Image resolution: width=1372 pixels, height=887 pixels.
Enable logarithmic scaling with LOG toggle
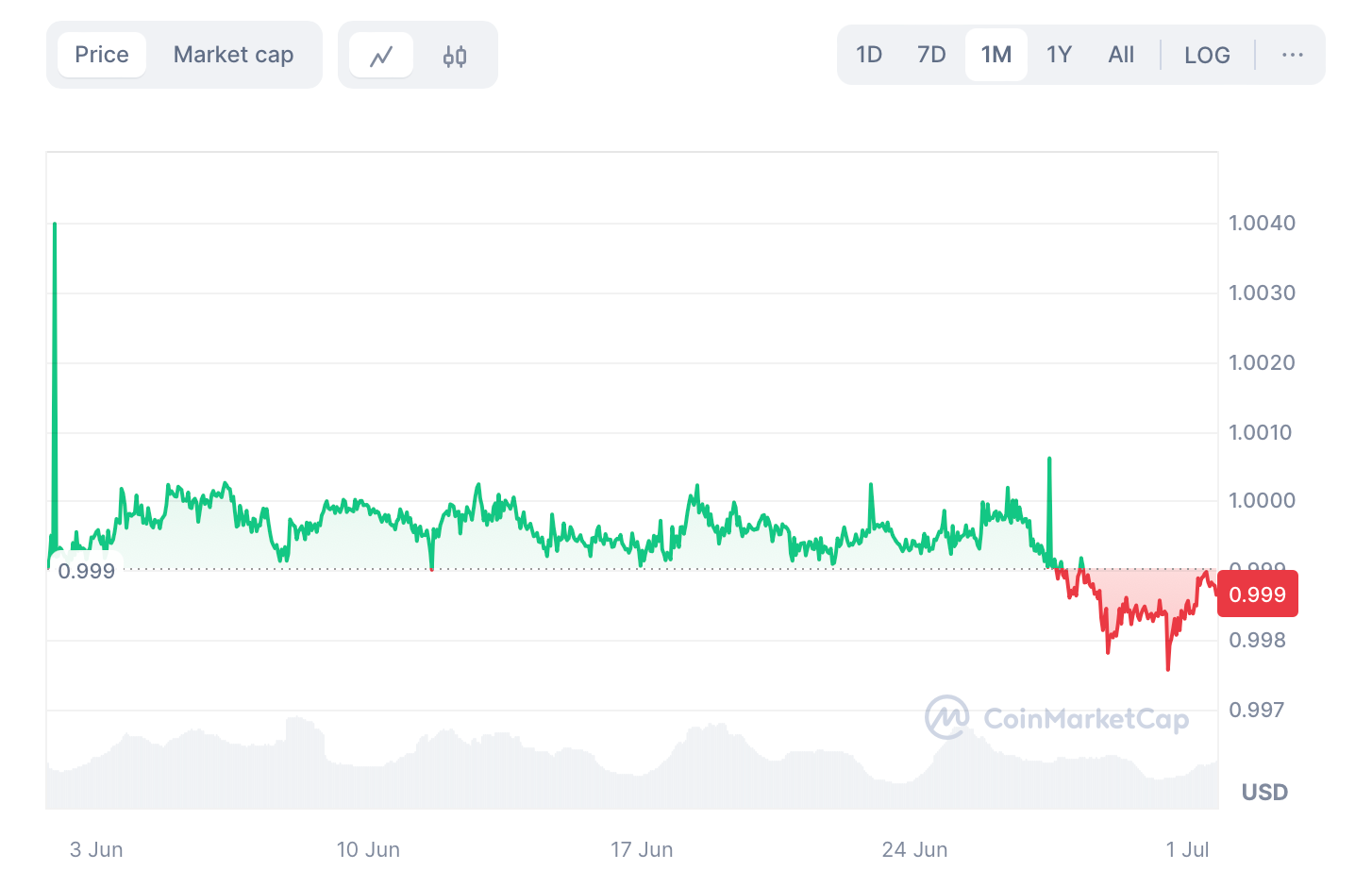pos(1207,55)
